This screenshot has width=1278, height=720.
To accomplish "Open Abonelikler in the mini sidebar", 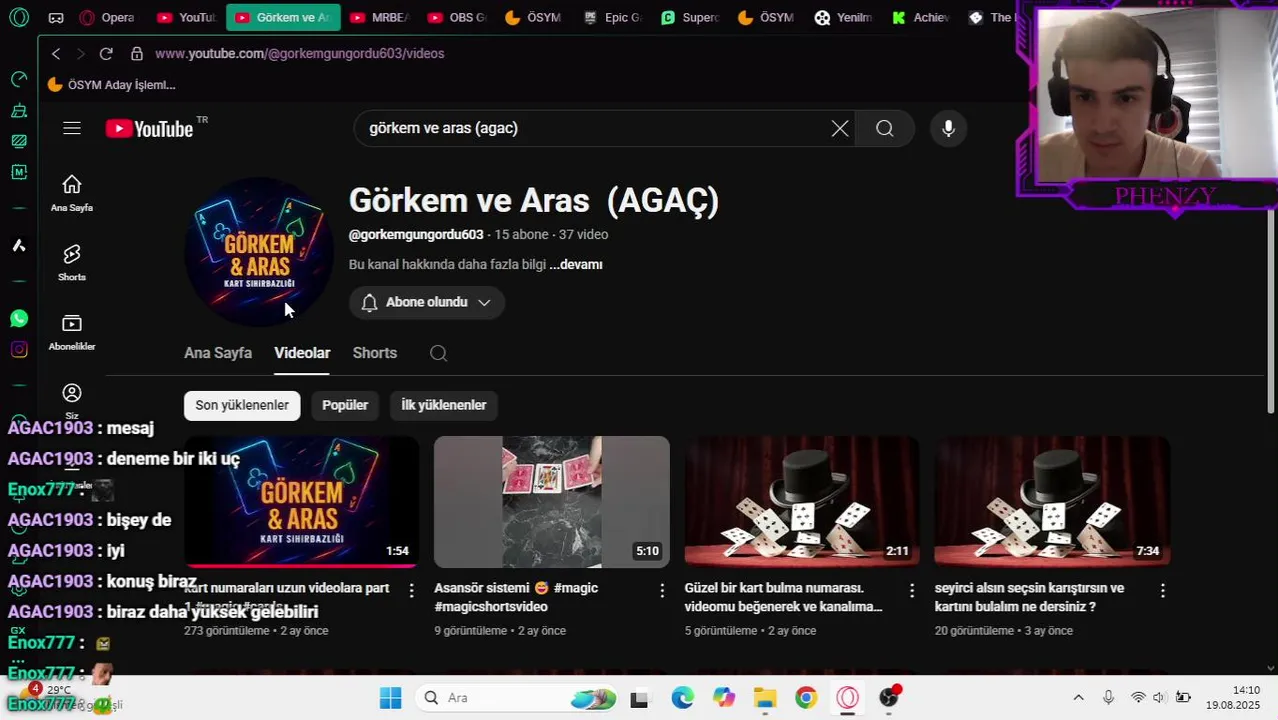I will (71, 332).
